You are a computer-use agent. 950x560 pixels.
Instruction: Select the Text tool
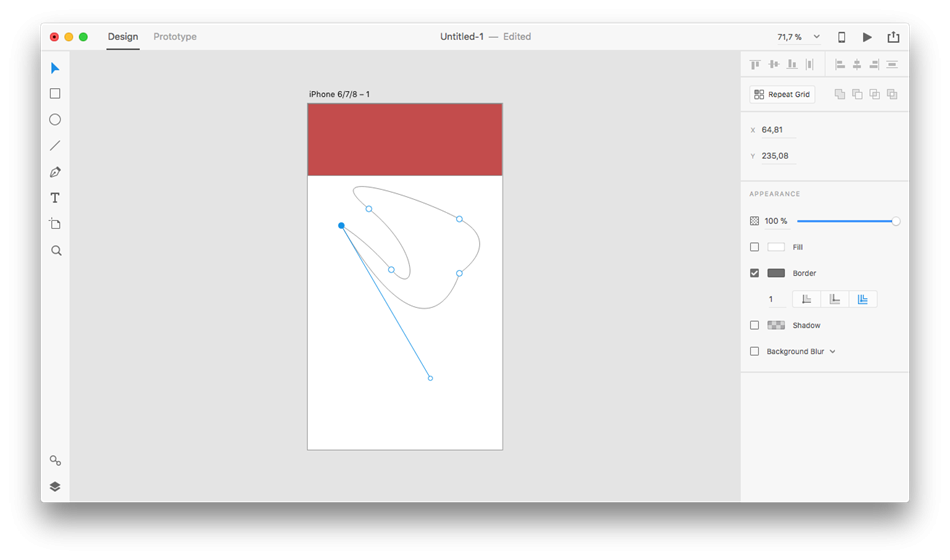(x=55, y=198)
